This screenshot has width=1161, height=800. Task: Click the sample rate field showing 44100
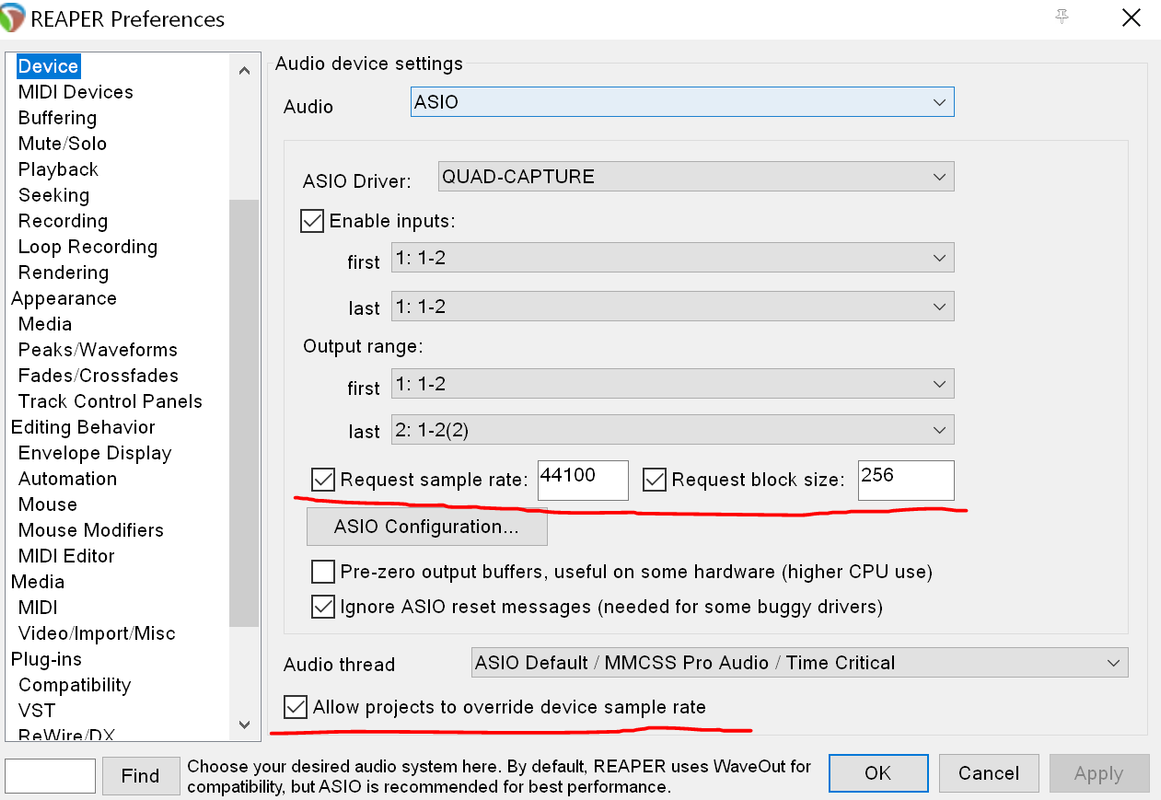583,480
